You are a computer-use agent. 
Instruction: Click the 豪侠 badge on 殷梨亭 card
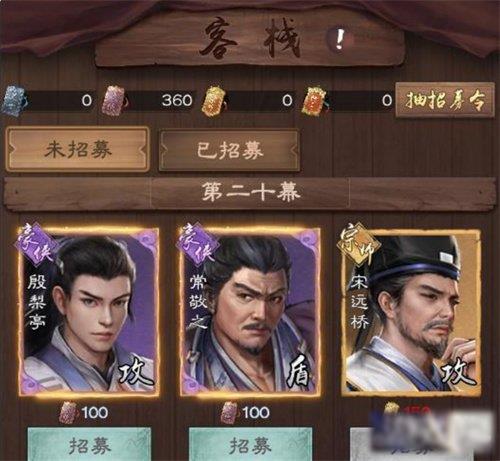[x=35, y=244]
